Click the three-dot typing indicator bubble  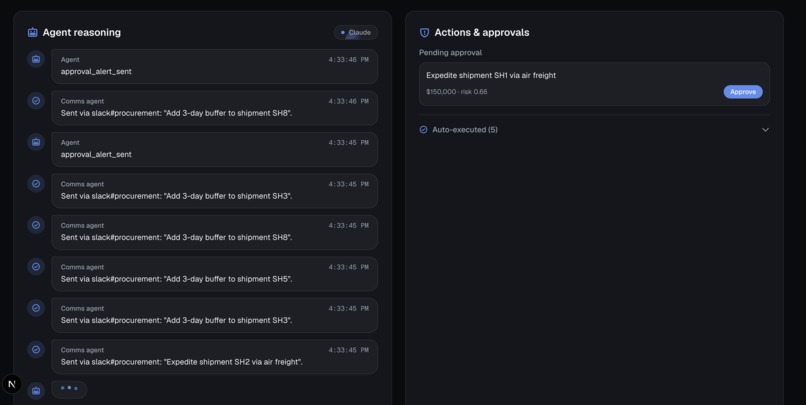[x=69, y=389]
